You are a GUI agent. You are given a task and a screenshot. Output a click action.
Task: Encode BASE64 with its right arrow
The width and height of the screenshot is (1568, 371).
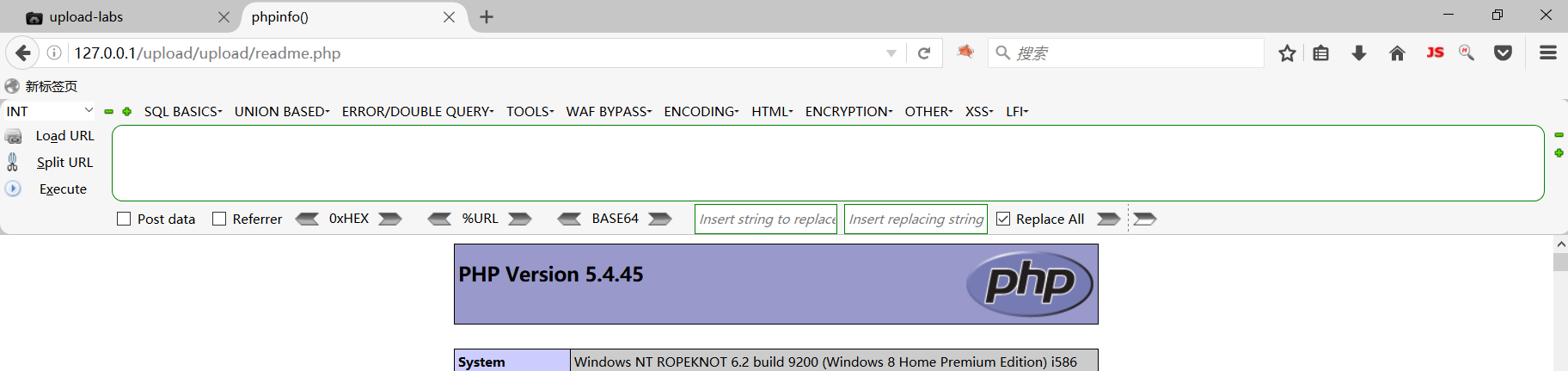tap(660, 219)
